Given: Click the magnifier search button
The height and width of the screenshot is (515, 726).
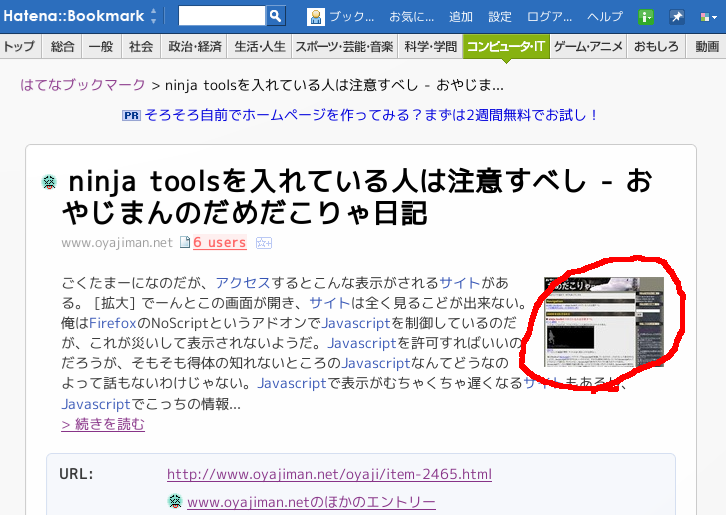Looking at the screenshot, I should [276, 16].
